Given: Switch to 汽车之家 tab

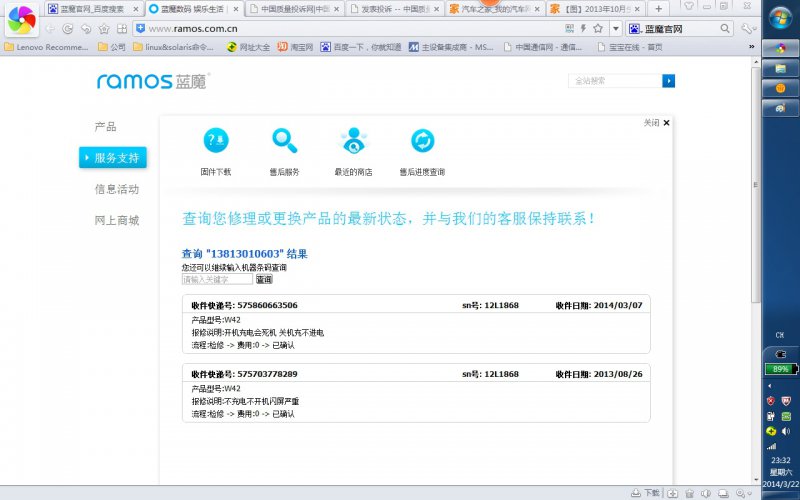Looking at the screenshot, I should [x=496, y=9].
